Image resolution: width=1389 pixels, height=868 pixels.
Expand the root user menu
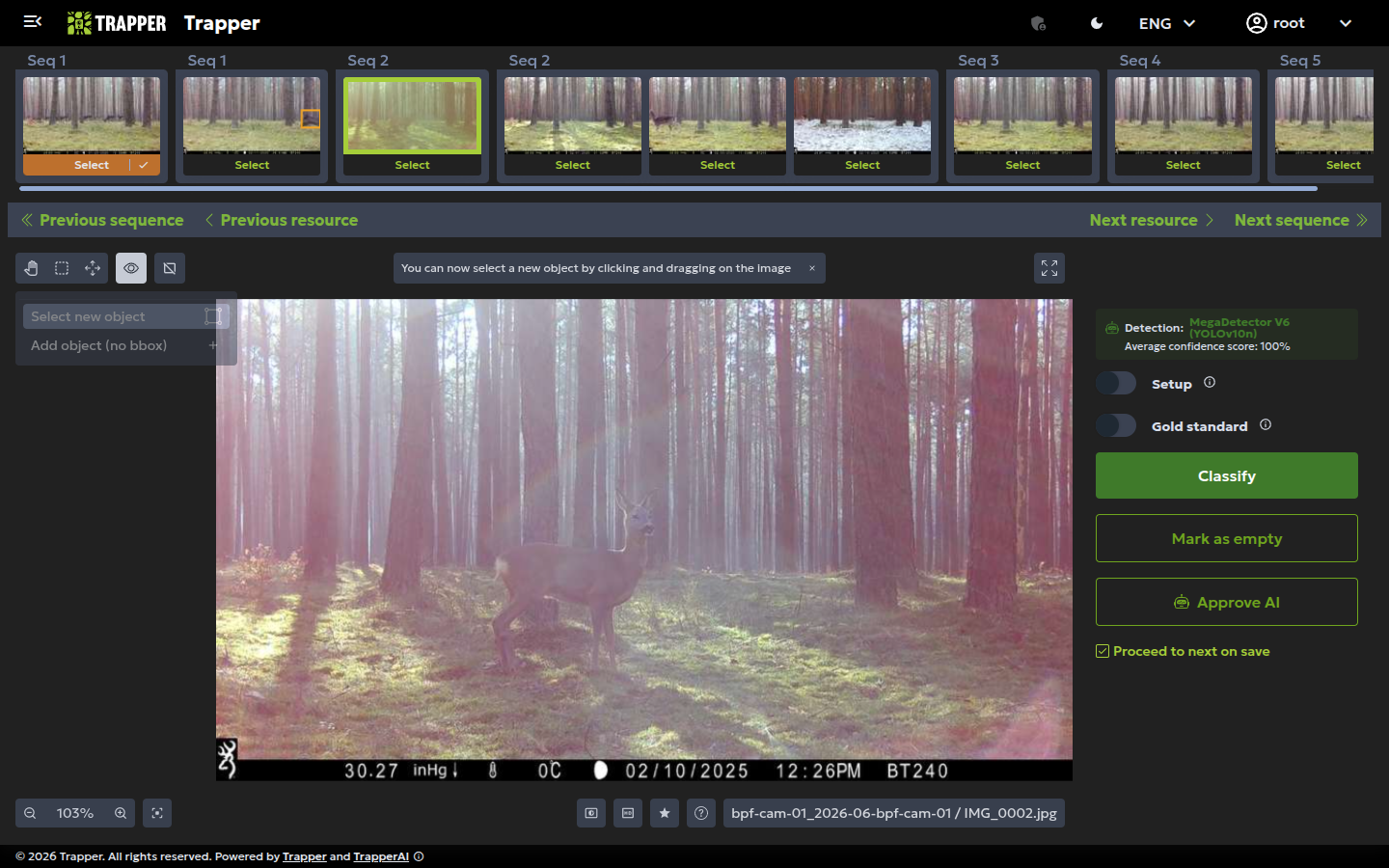[1299, 23]
